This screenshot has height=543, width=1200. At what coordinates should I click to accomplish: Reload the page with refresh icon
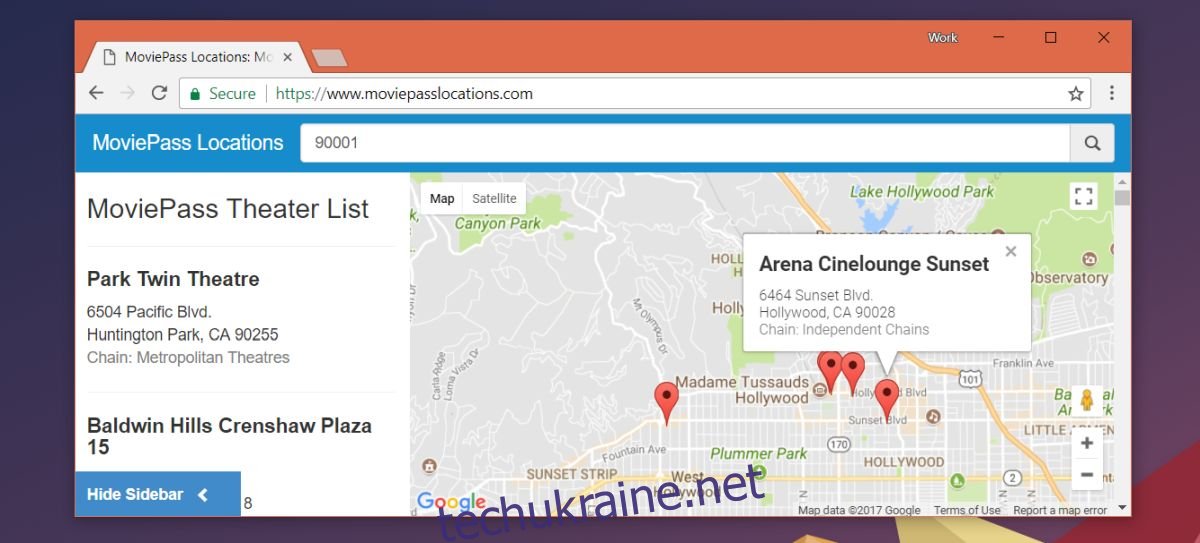coord(158,93)
